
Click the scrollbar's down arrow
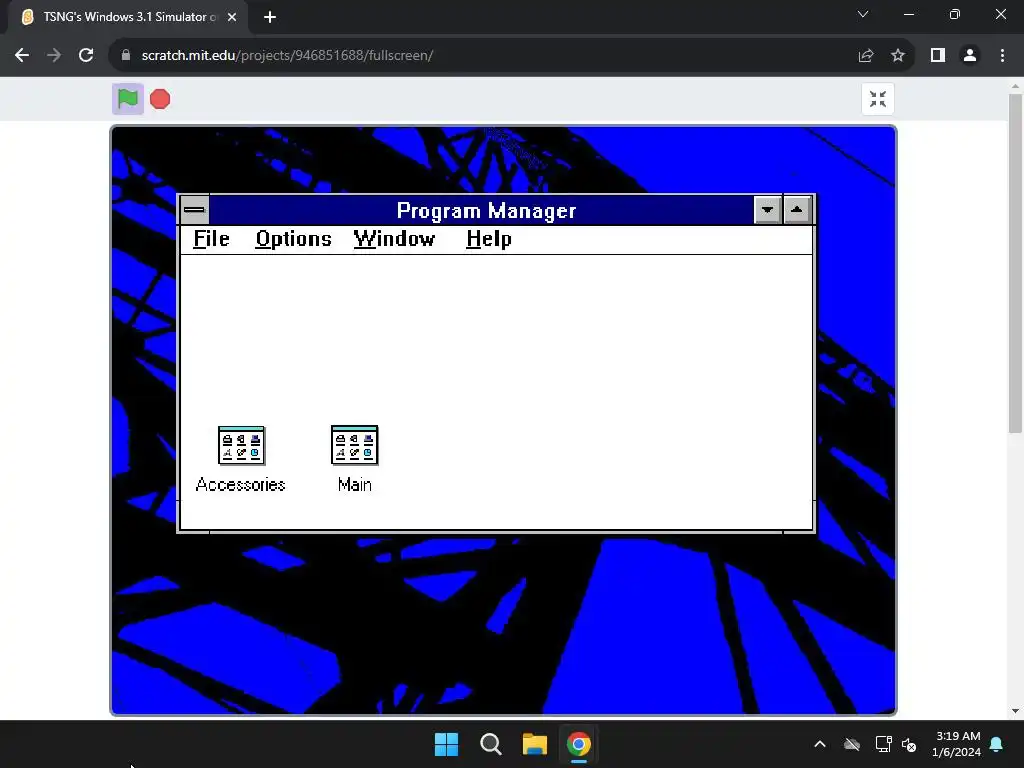[1015, 711]
